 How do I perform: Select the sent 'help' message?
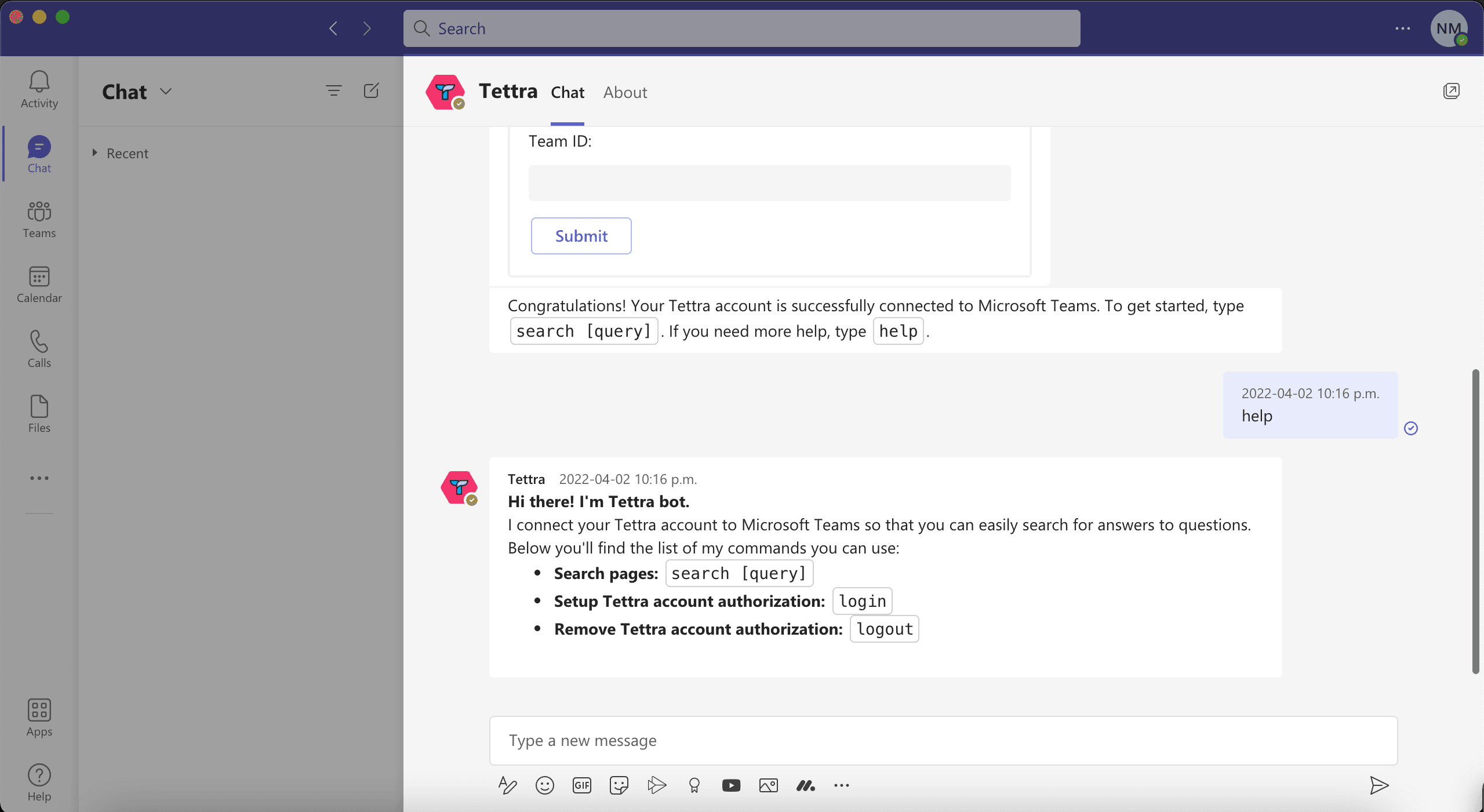pos(1310,405)
